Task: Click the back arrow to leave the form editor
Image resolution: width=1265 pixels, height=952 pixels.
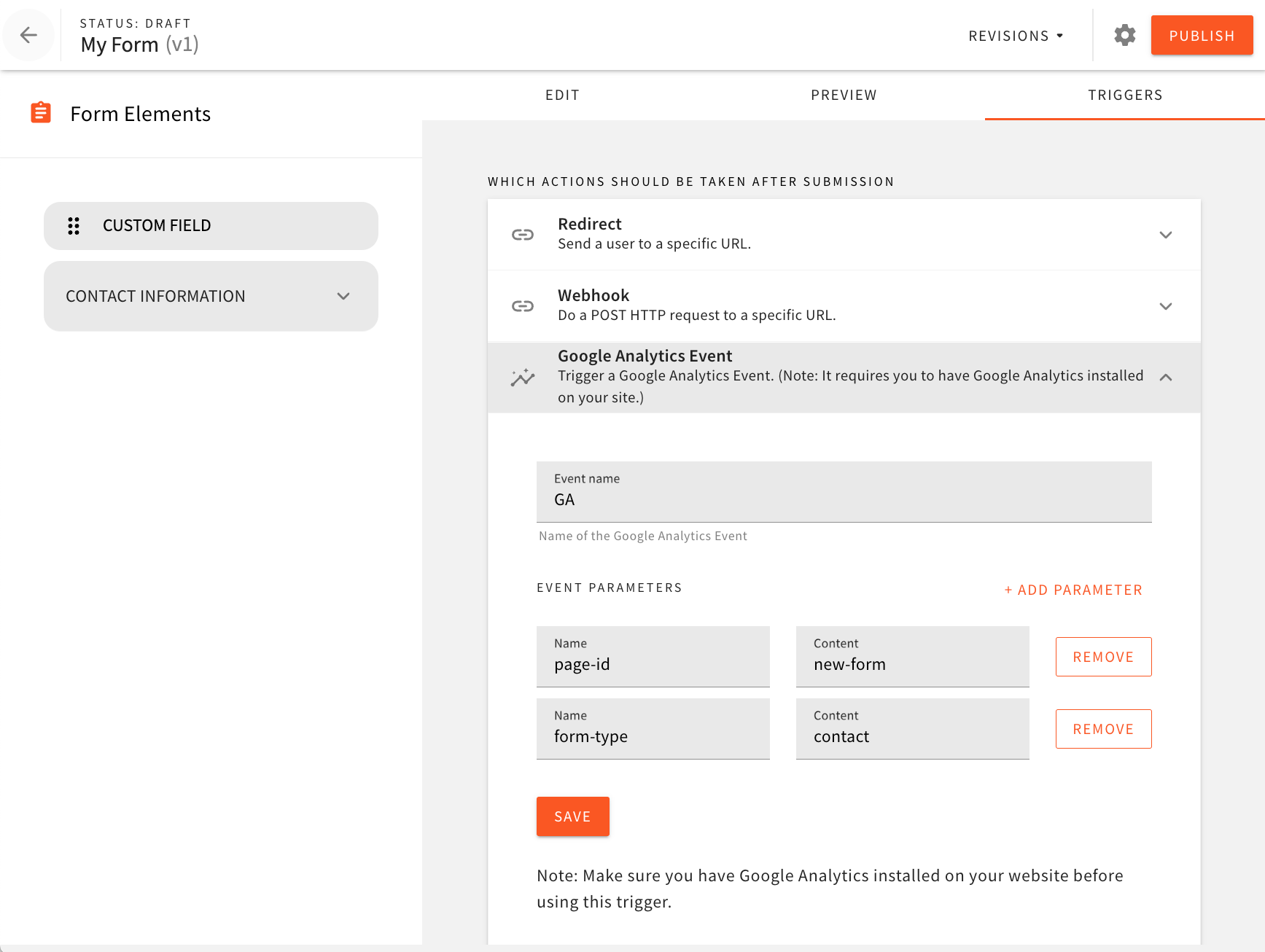Action: 28,35
